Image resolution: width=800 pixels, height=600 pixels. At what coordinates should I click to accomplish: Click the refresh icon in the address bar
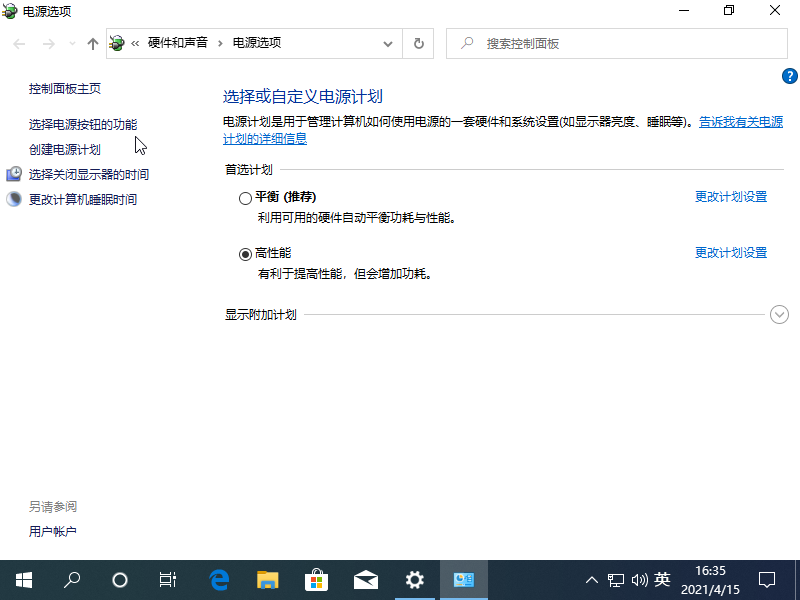[x=419, y=43]
